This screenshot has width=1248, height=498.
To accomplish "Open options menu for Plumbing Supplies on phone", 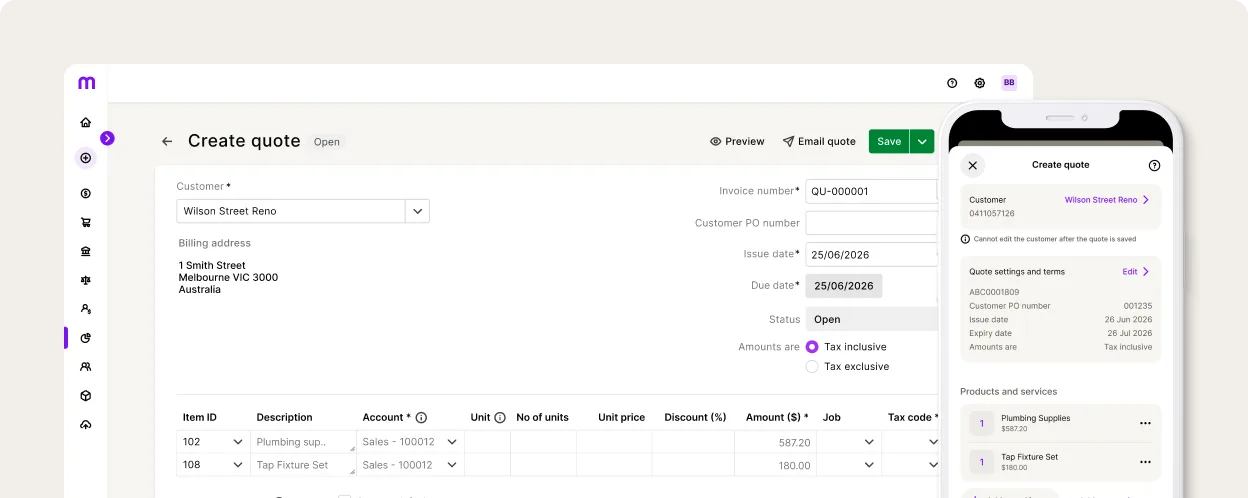I will 1145,423.
